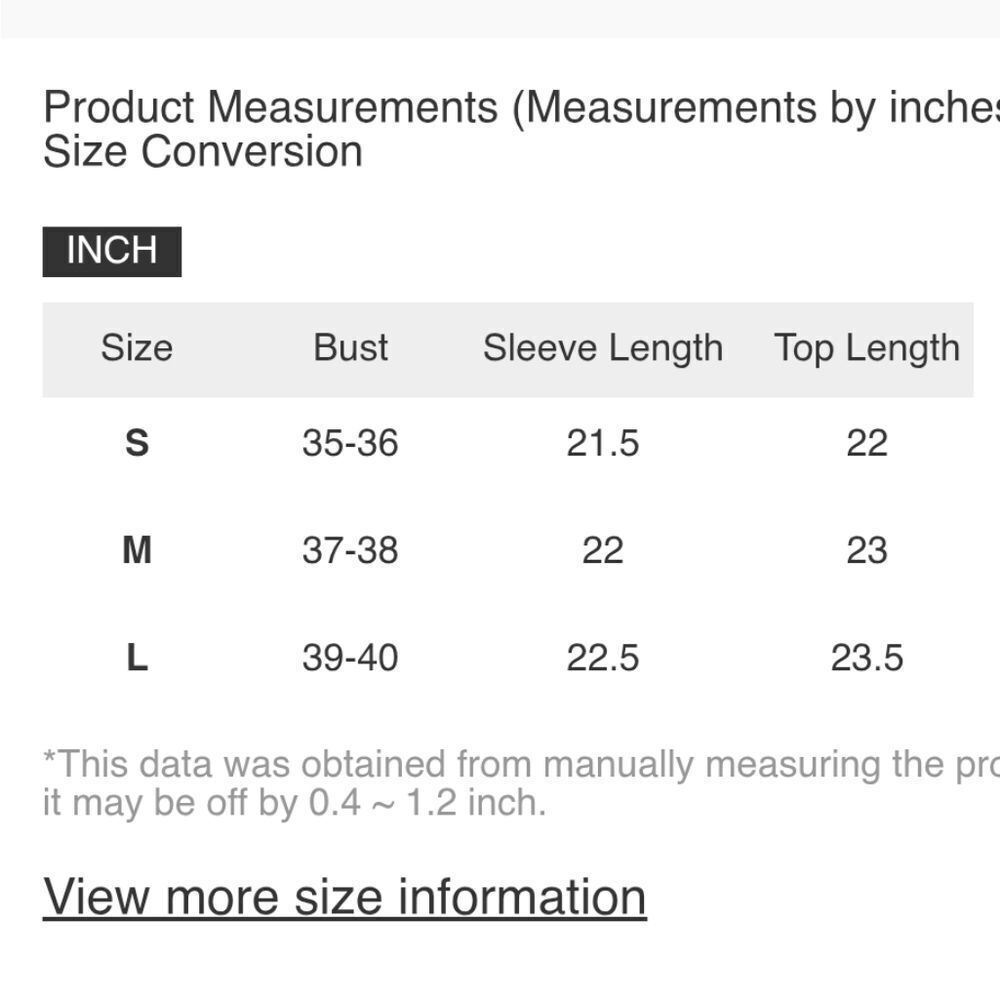Viewport: 1000px width, 1000px height.
Task: Click the 21.5 sleeve length value
Action: click(x=602, y=443)
